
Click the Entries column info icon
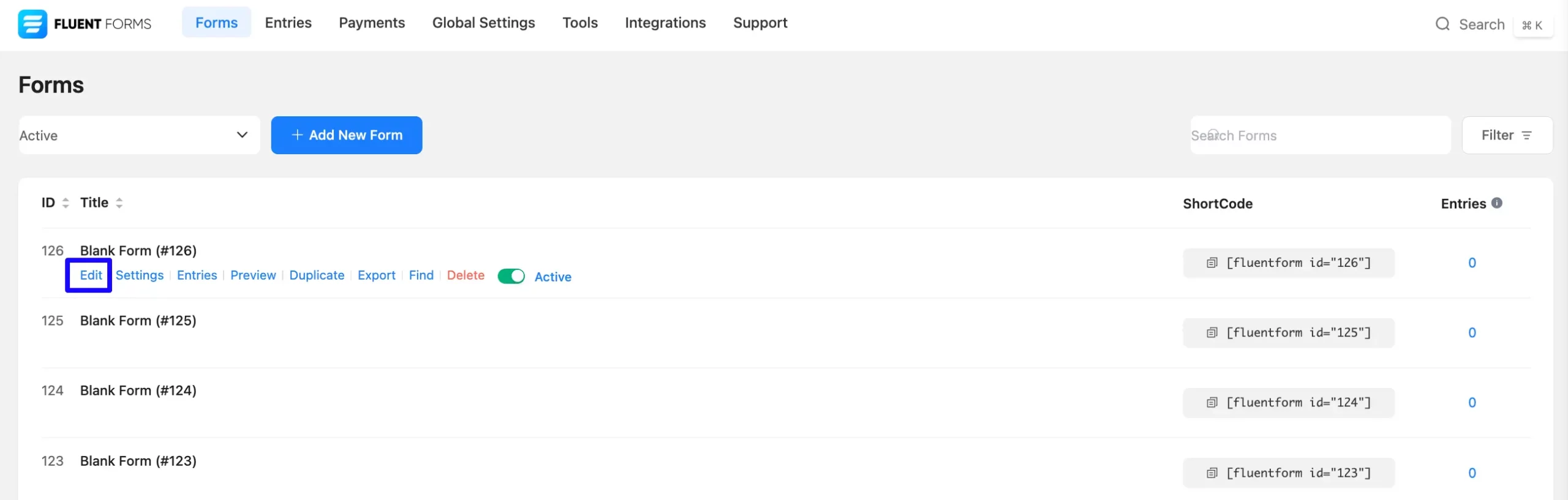1497,203
